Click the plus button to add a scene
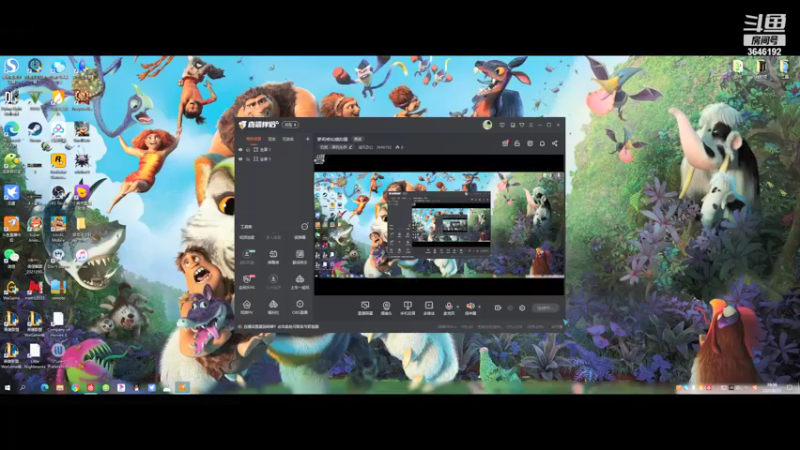 tap(308, 139)
